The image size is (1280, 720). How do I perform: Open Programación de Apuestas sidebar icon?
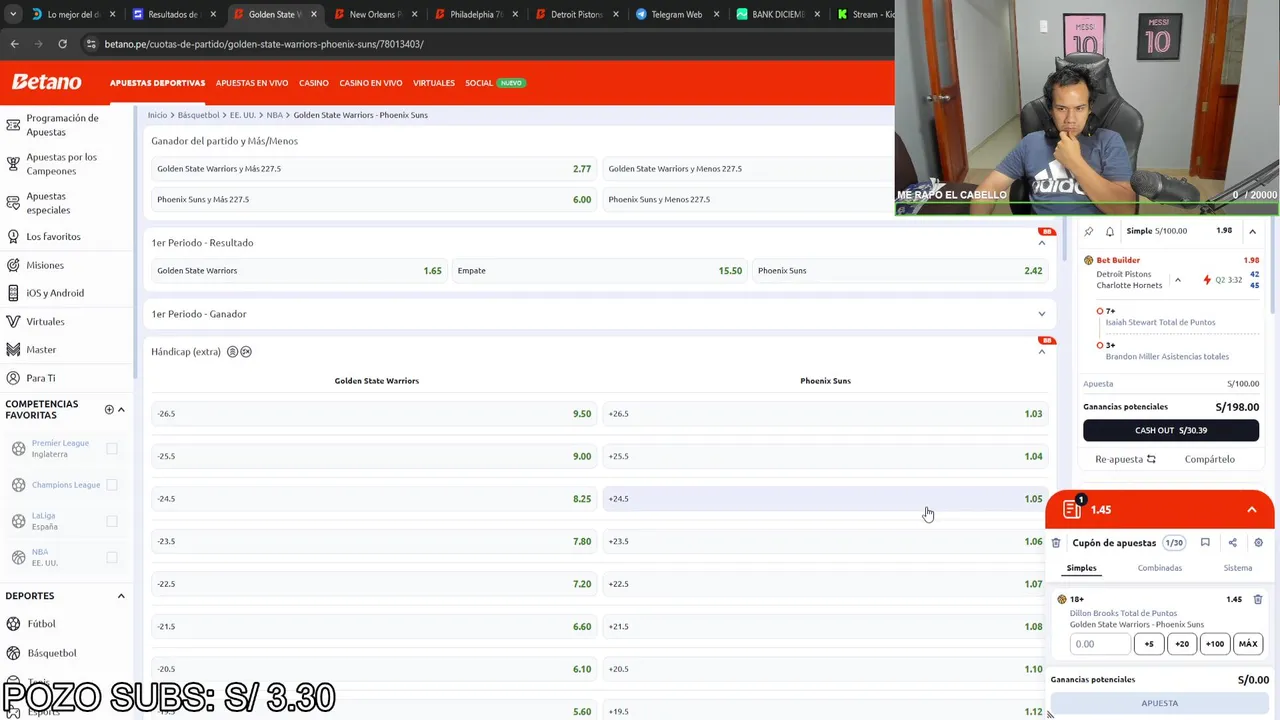(13, 125)
